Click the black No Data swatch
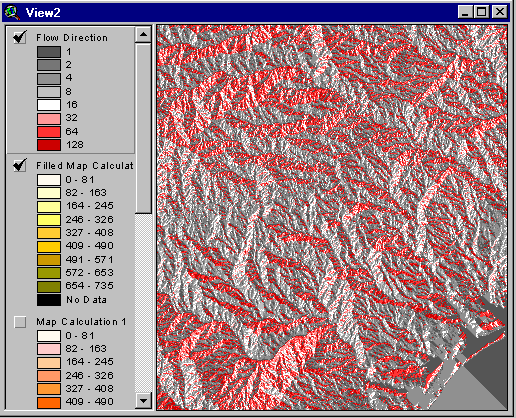Image resolution: width=516 pixels, height=418 pixels. (49, 300)
